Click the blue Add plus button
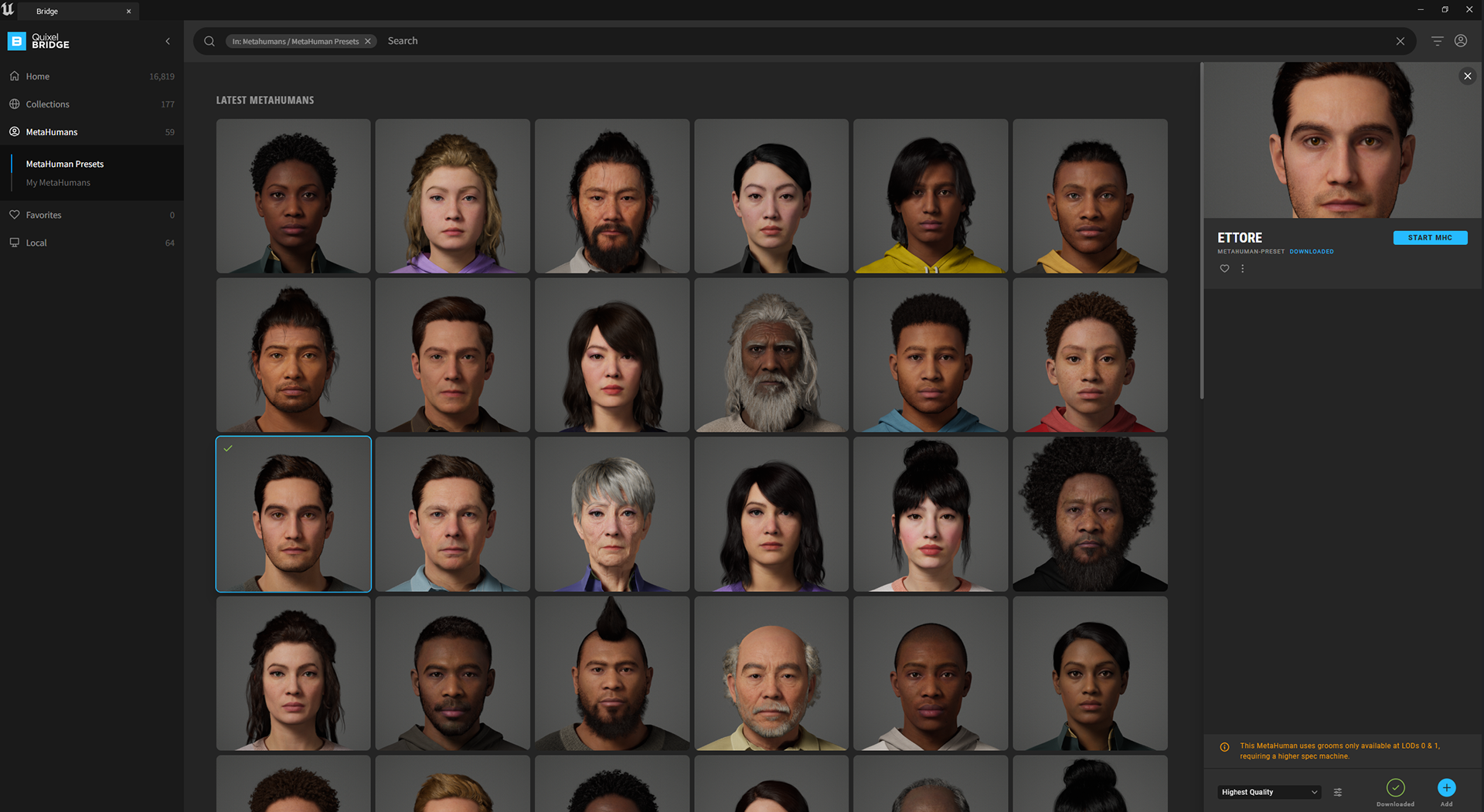This screenshot has height=812, width=1484. [x=1446, y=787]
